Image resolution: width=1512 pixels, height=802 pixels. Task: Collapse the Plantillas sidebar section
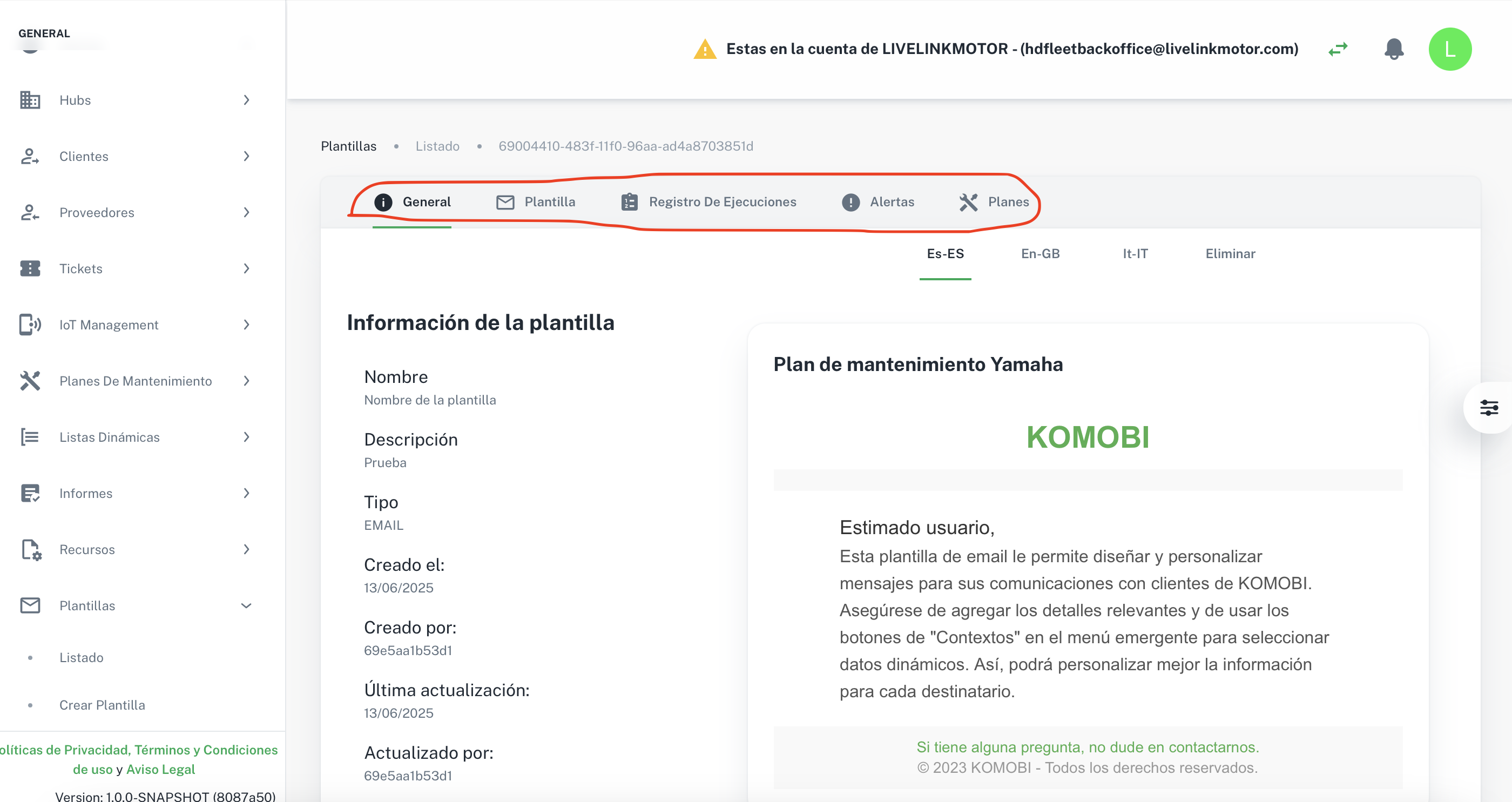coord(247,605)
